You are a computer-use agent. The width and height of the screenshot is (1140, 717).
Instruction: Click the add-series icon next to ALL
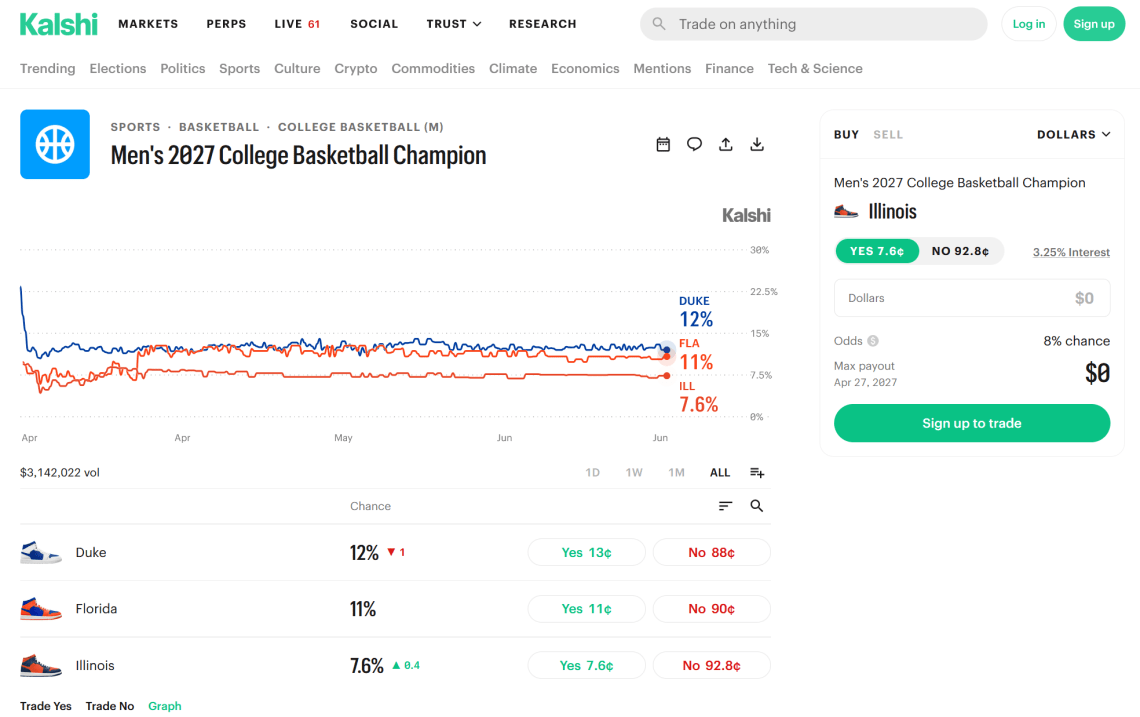tap(757, 473)
